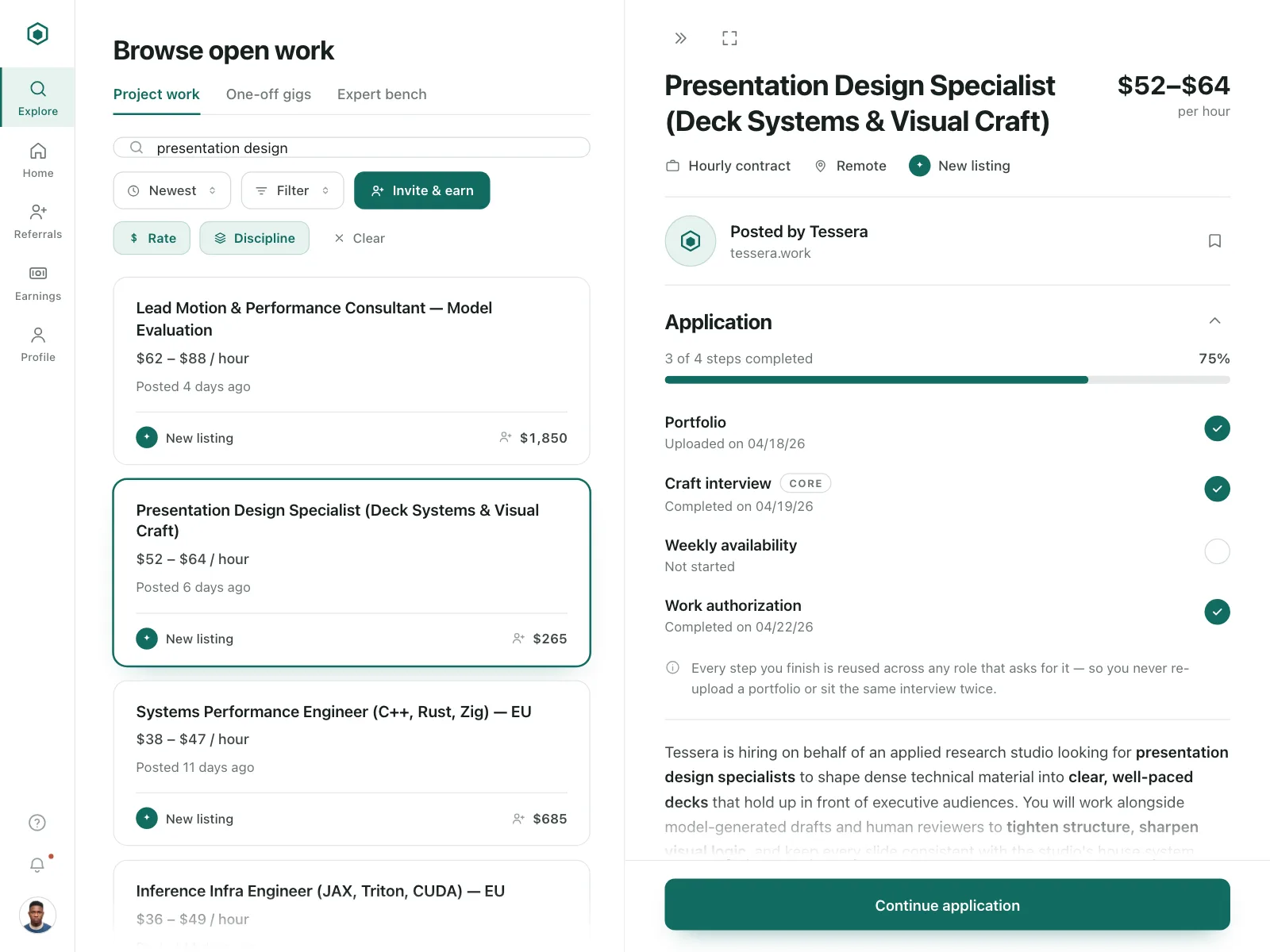
Task: Expand the detail panel to fullscreen
Action: pos(729,38)
